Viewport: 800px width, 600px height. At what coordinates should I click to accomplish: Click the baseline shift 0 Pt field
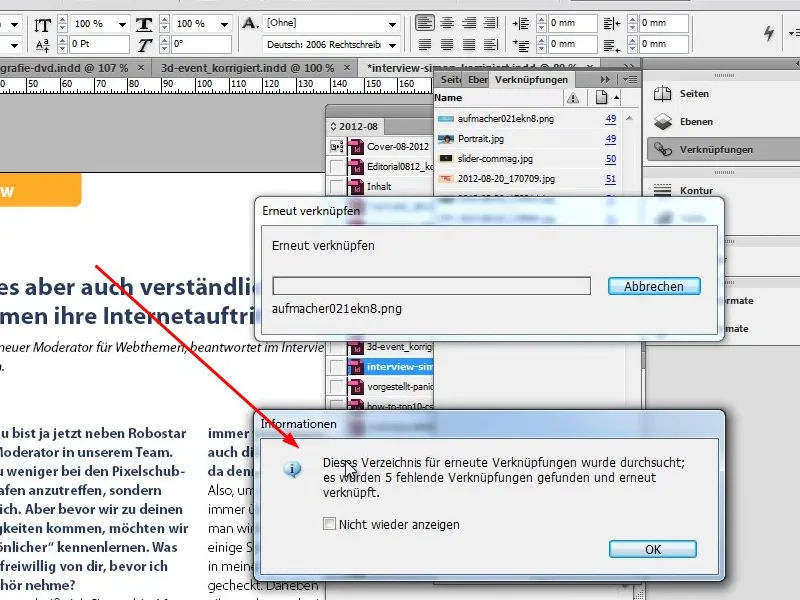[x=99, y=44]
